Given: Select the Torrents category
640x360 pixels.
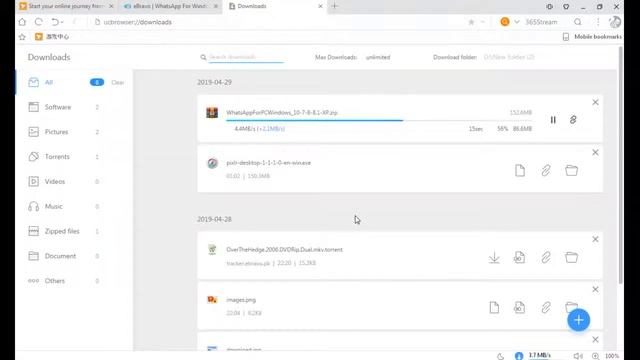Looking at the screenshot, I should tap(57, 157).
